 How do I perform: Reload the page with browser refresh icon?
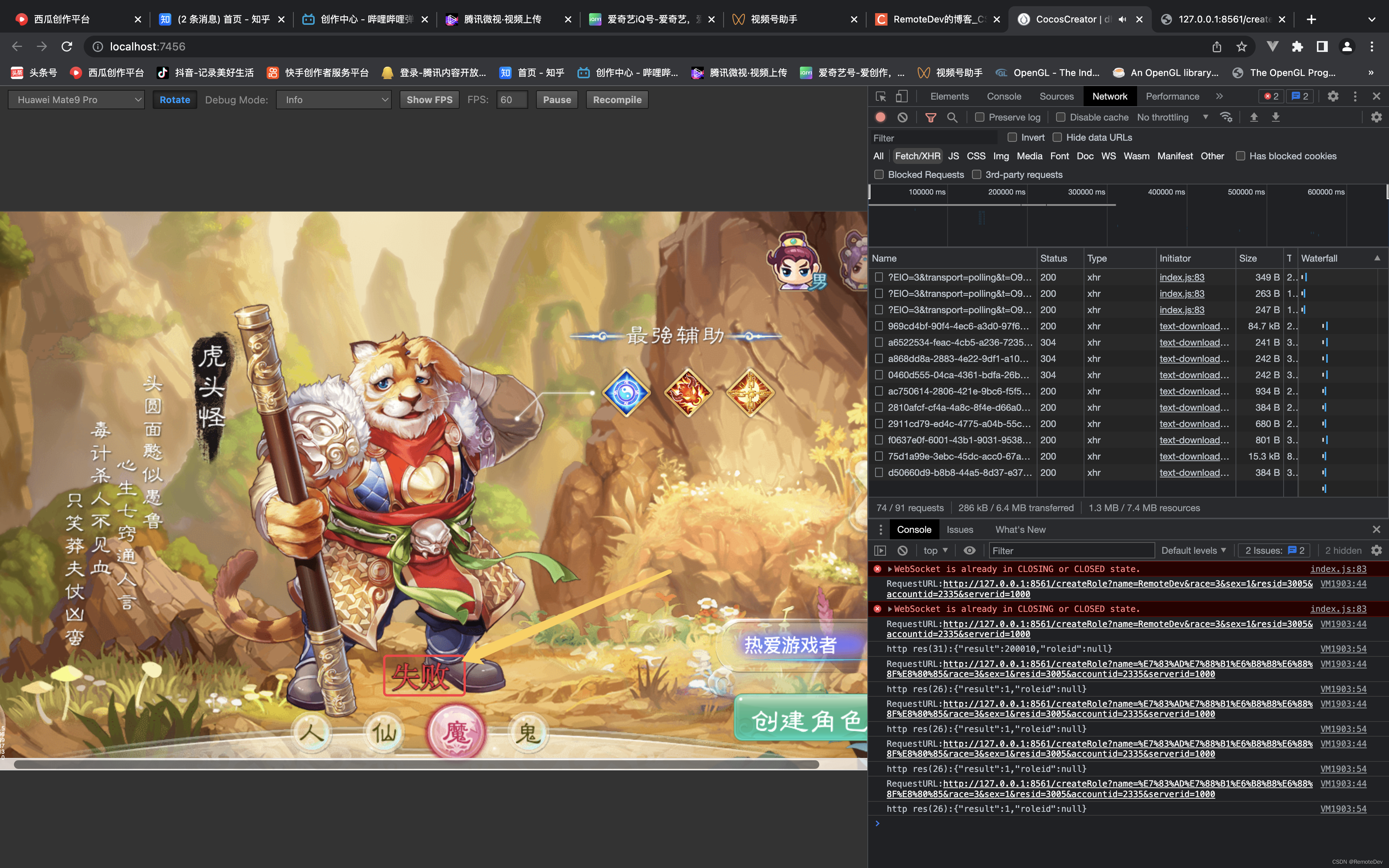pyautogui.click(x=67, y=46)
